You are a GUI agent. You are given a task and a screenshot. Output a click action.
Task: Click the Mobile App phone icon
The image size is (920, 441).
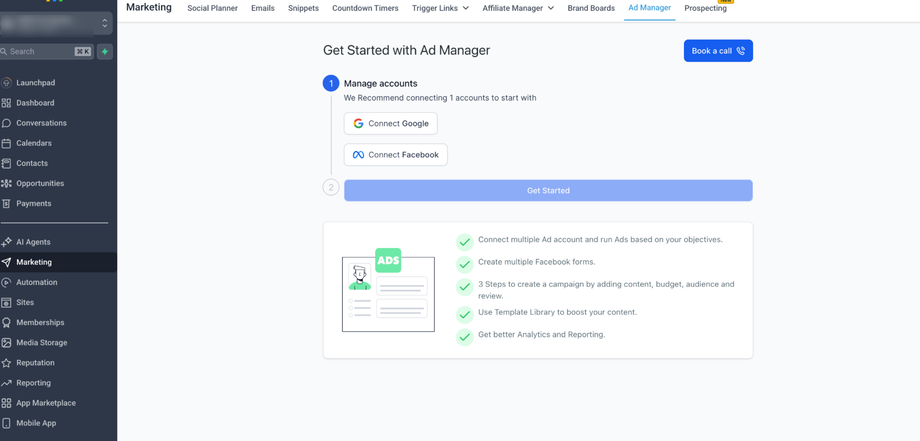6,423
